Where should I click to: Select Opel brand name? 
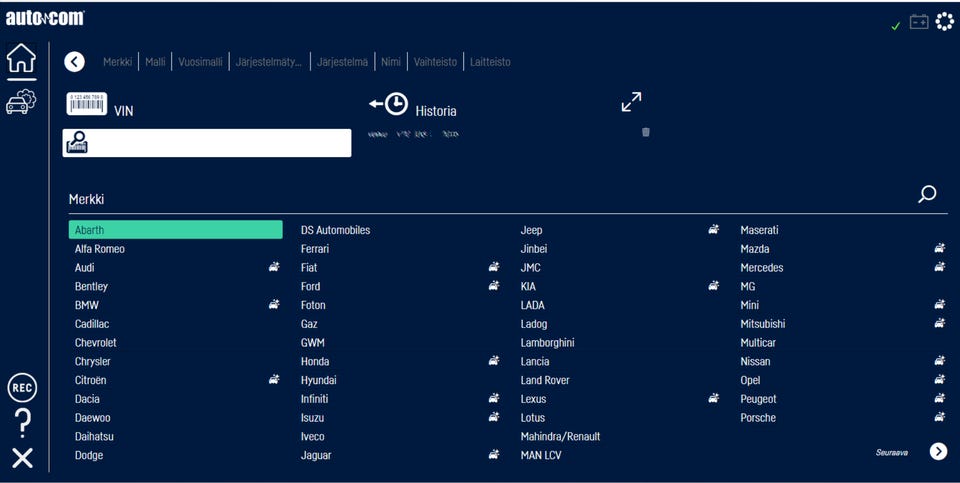click(x=750, y=380)
